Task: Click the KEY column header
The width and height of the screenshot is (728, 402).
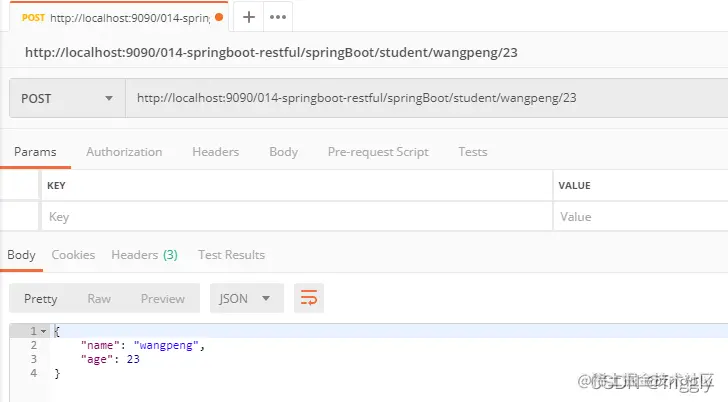Action: (56, 185)
